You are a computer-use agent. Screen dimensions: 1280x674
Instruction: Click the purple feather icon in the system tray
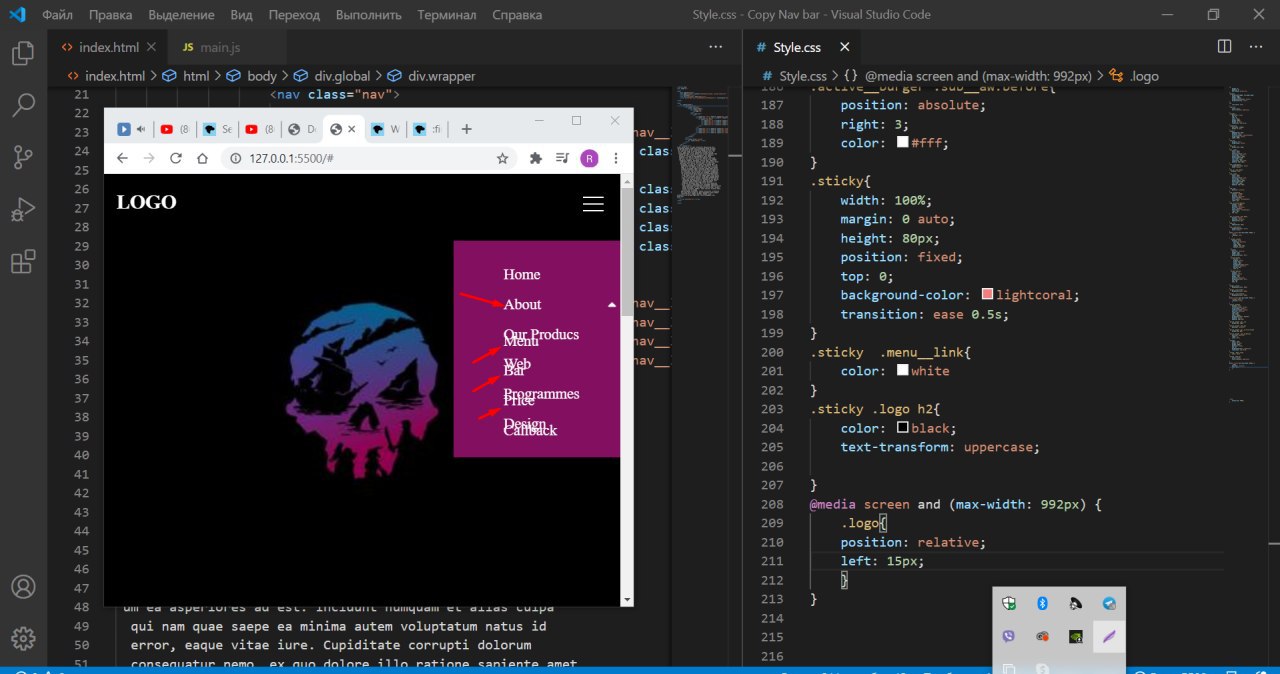[x=1109, y=636]
